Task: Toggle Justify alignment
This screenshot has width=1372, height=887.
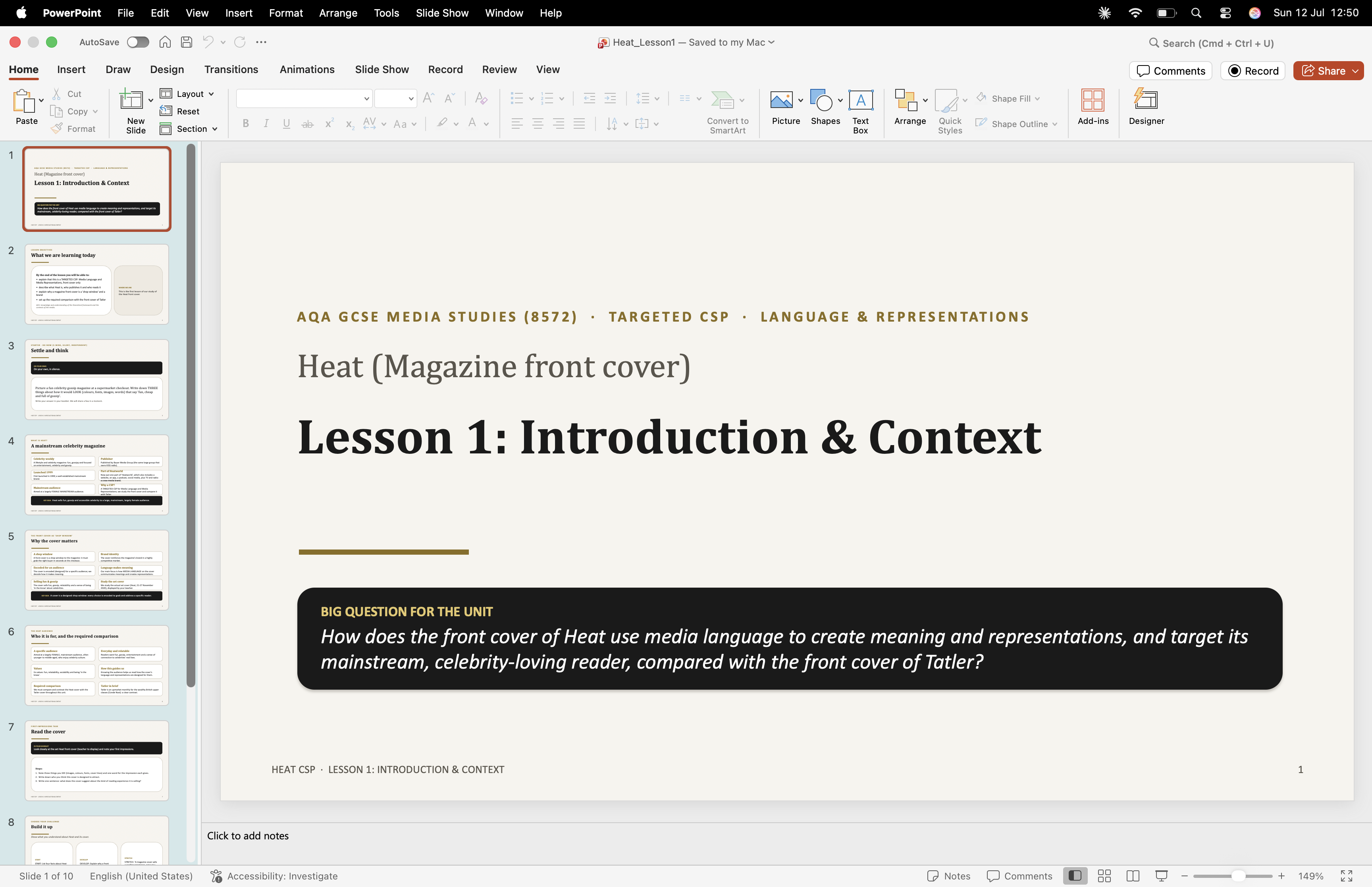Action: [x=579, y=123]
